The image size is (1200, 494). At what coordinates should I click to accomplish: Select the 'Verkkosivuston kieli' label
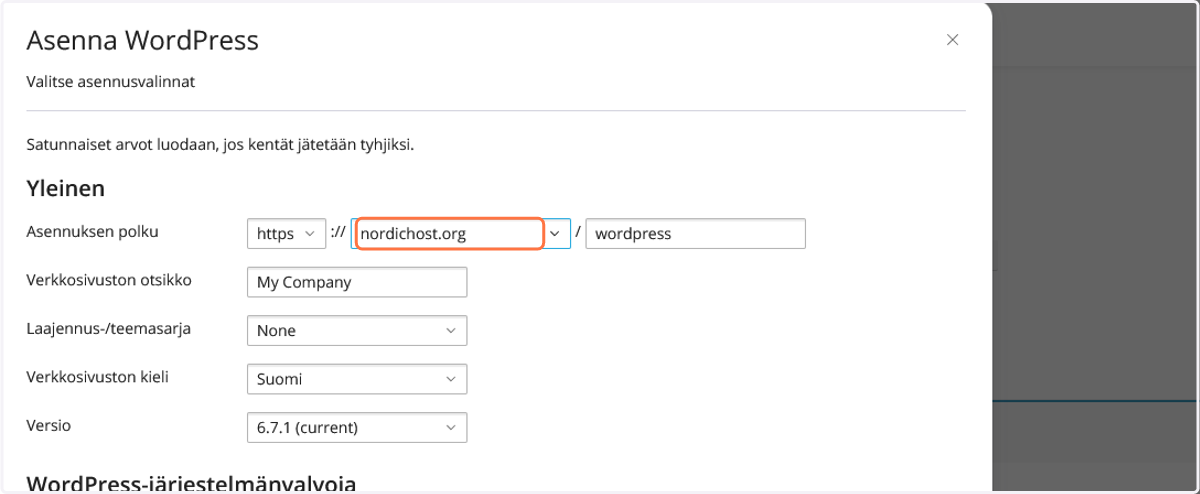pyautogui.click(x=97, y=377)
